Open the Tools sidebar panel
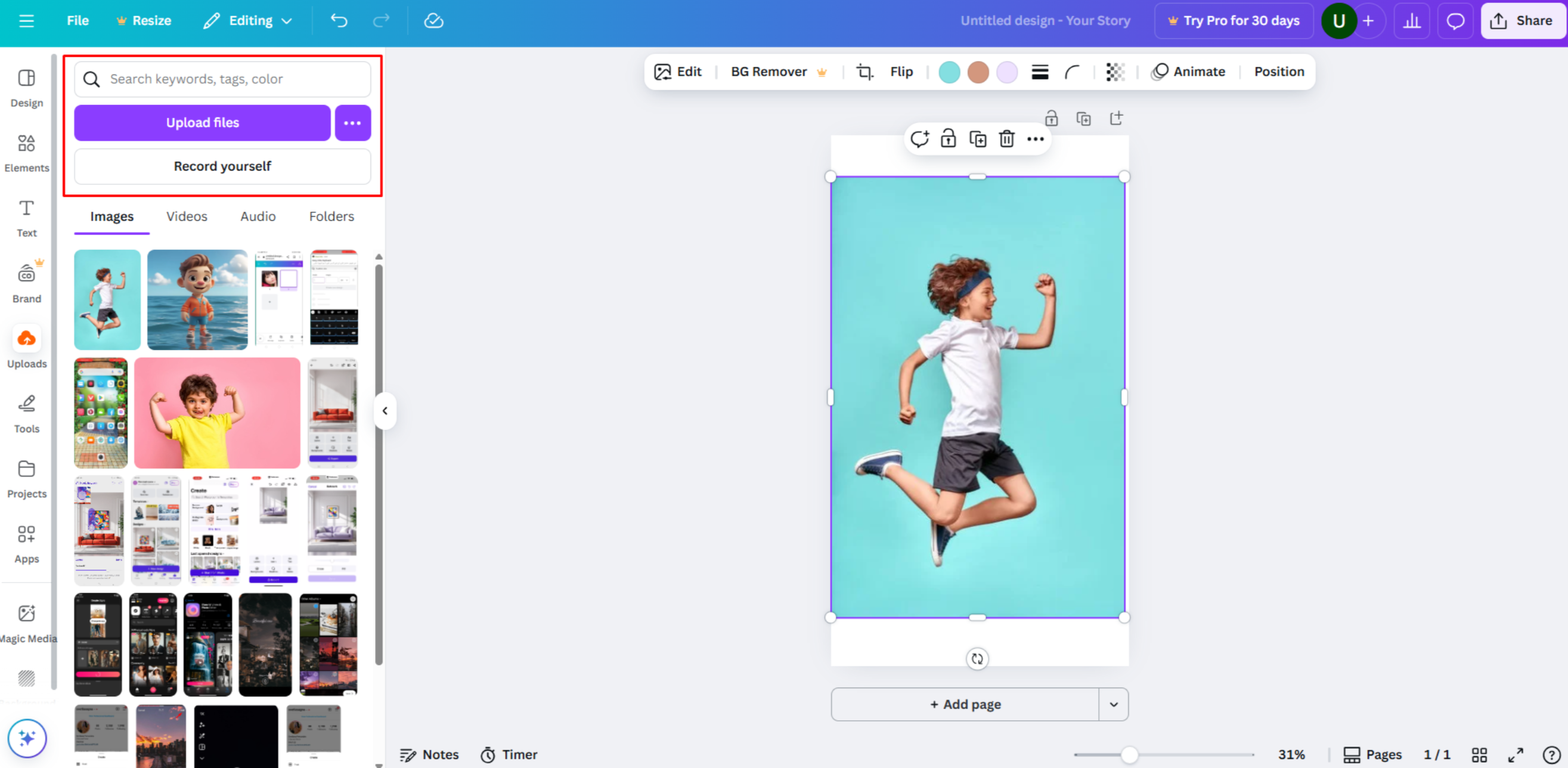The height and width of the screenshot is (768, 1568). 27,414
